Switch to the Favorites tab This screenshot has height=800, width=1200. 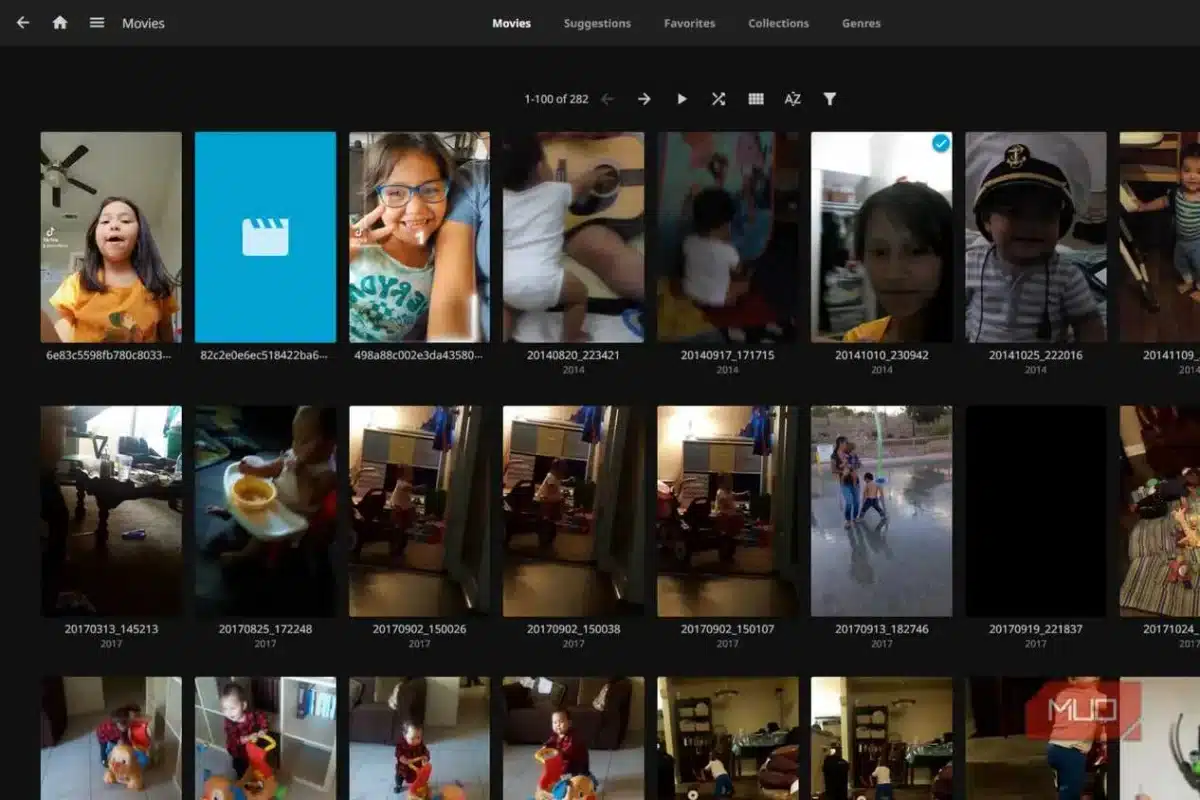click(690, 23)
